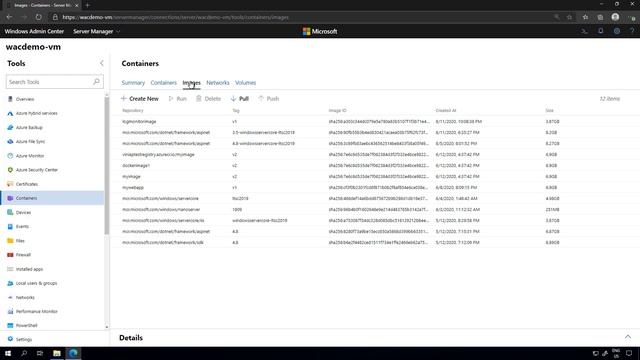The width and height of the screenshot is (640, 360).
Task: Reload the page with browser refresh
Action: point(38,17)
